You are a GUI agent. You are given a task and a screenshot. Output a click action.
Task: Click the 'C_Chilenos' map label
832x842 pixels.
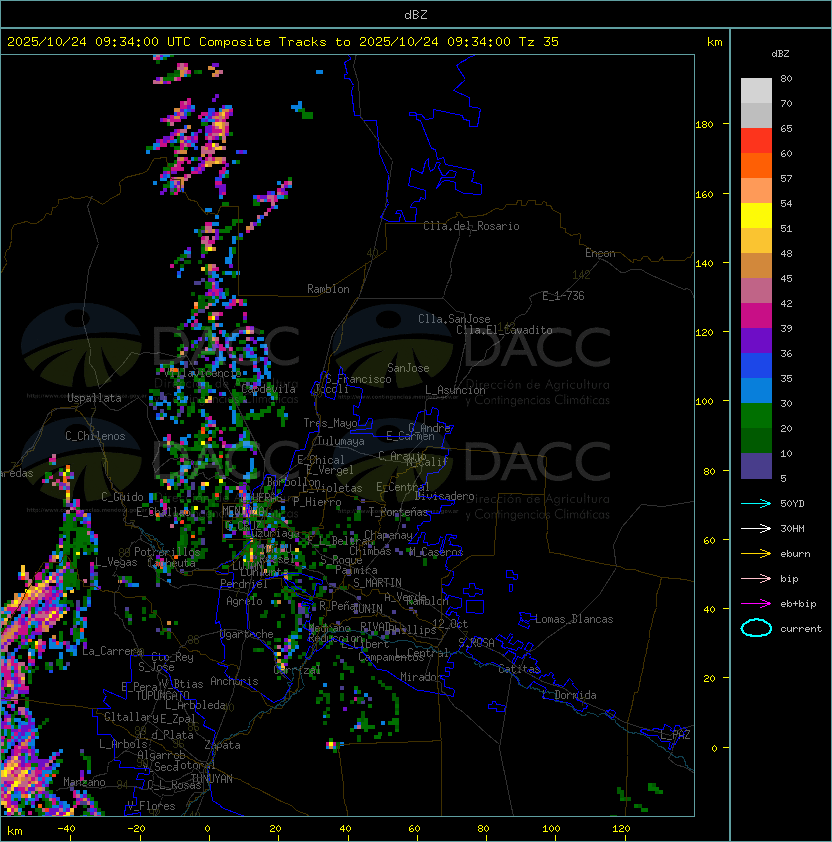[x=95, y=436]
